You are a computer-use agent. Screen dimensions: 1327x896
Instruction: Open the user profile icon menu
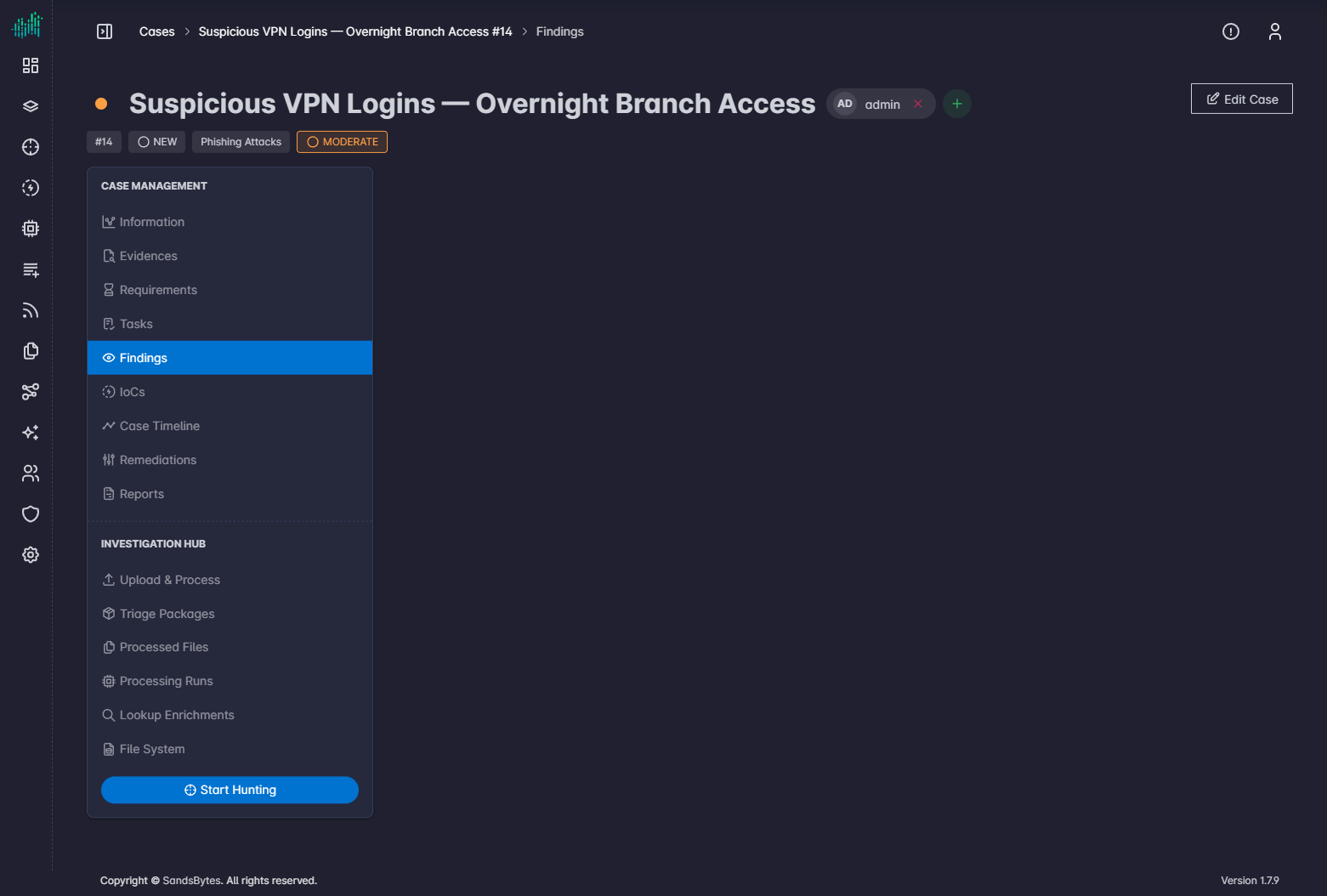pos(1274,31)
